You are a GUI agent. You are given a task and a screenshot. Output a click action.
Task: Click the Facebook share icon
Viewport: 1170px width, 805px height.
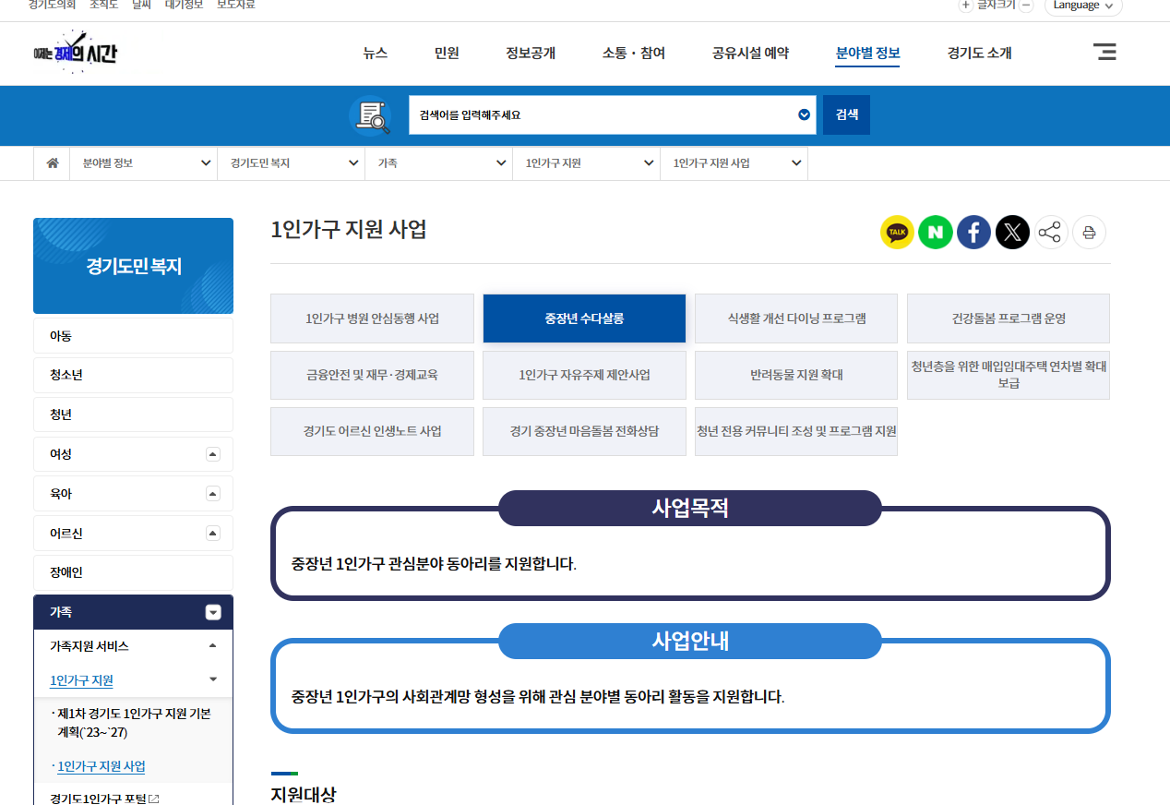coord(973,232)
